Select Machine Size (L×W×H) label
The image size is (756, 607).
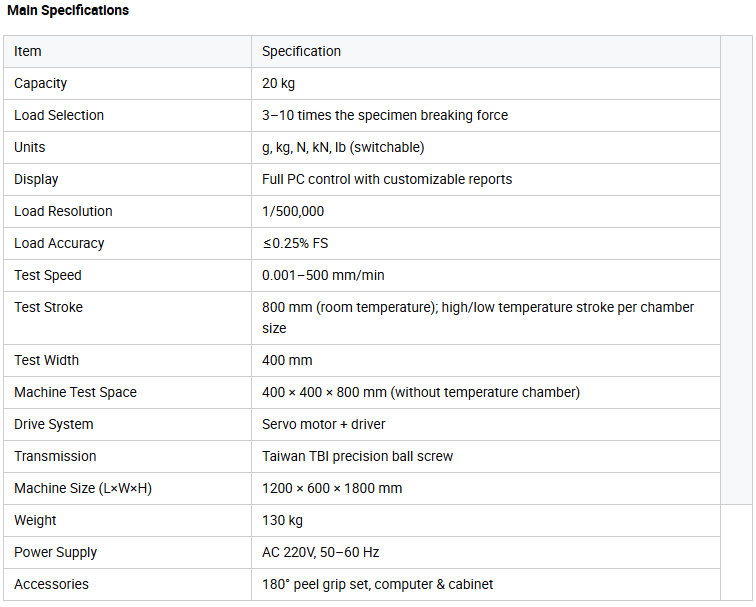83,488
